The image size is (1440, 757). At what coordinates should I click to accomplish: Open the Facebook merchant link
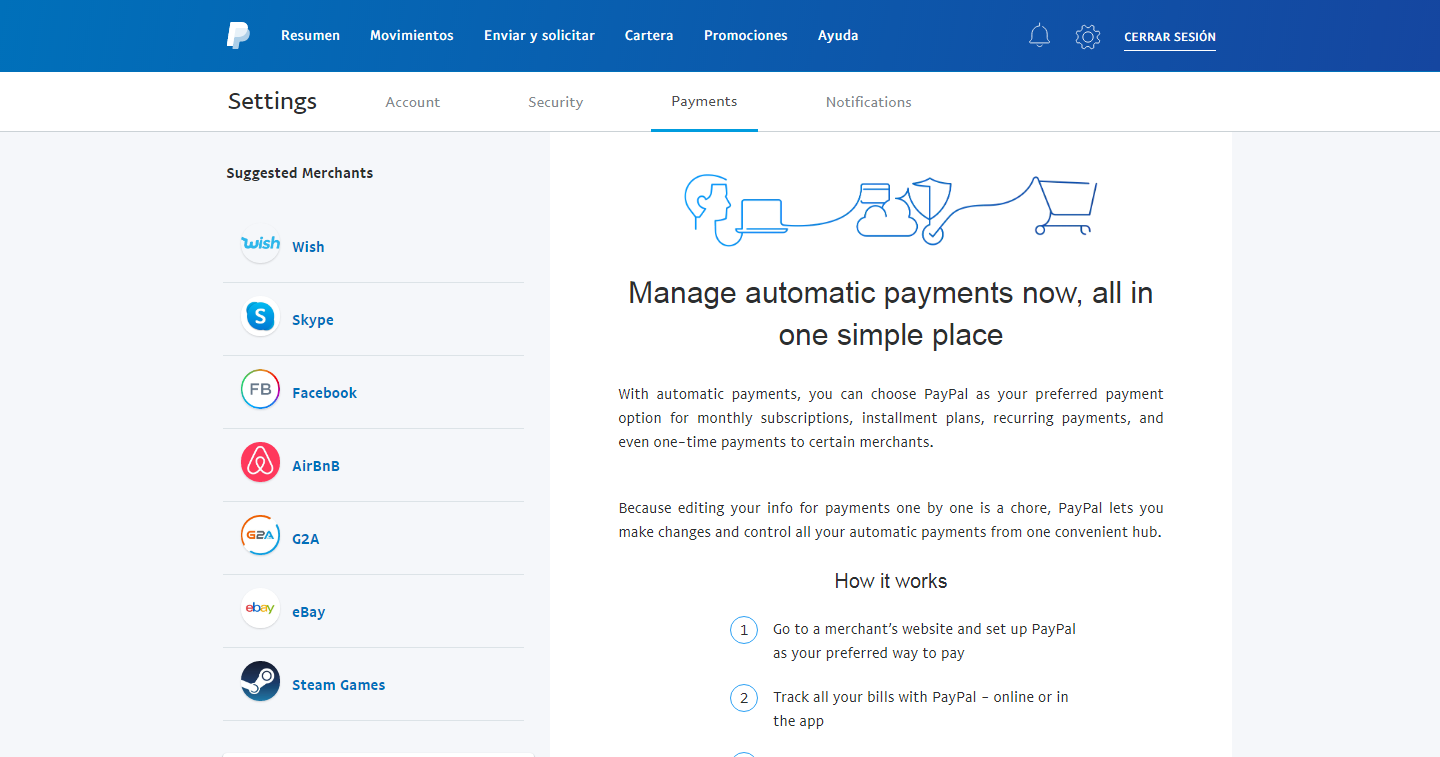[324, 393]
